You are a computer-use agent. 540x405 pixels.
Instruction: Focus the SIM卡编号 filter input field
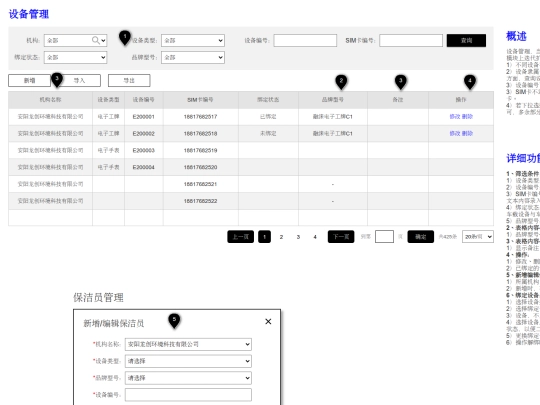coord(411,40)
